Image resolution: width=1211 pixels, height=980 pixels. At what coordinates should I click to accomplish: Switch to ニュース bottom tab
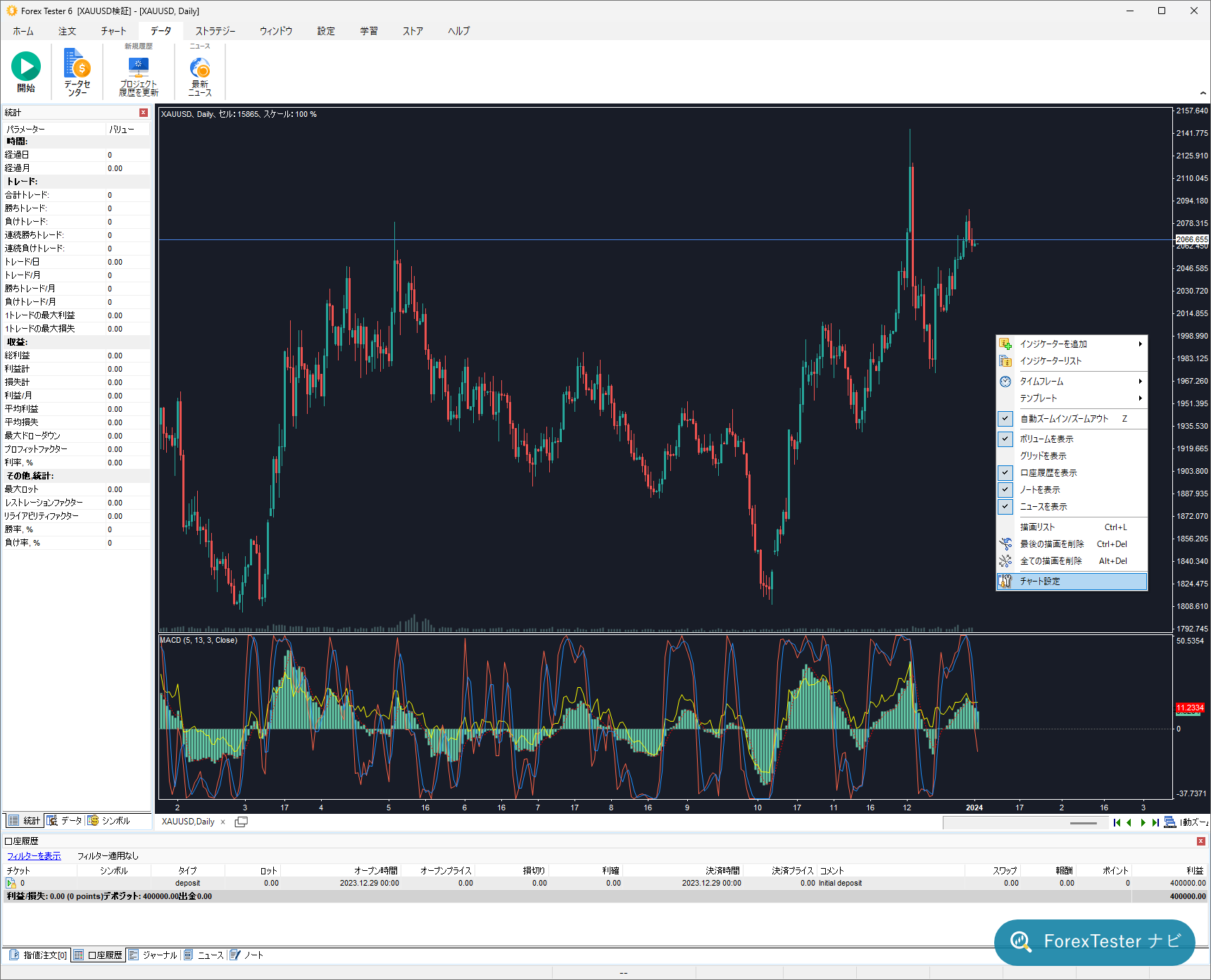[x=203, y=955]
